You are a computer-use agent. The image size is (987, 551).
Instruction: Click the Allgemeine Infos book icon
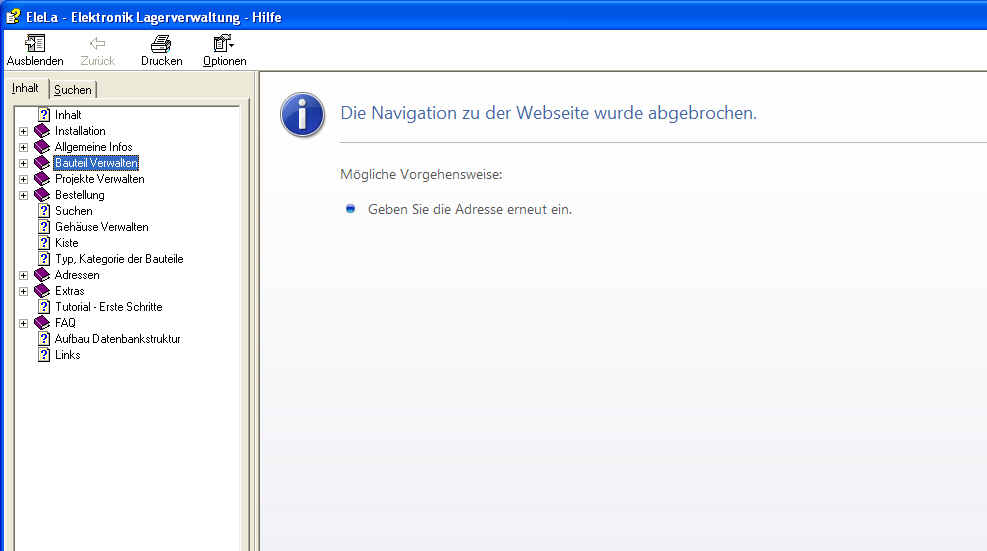point(42,147)
